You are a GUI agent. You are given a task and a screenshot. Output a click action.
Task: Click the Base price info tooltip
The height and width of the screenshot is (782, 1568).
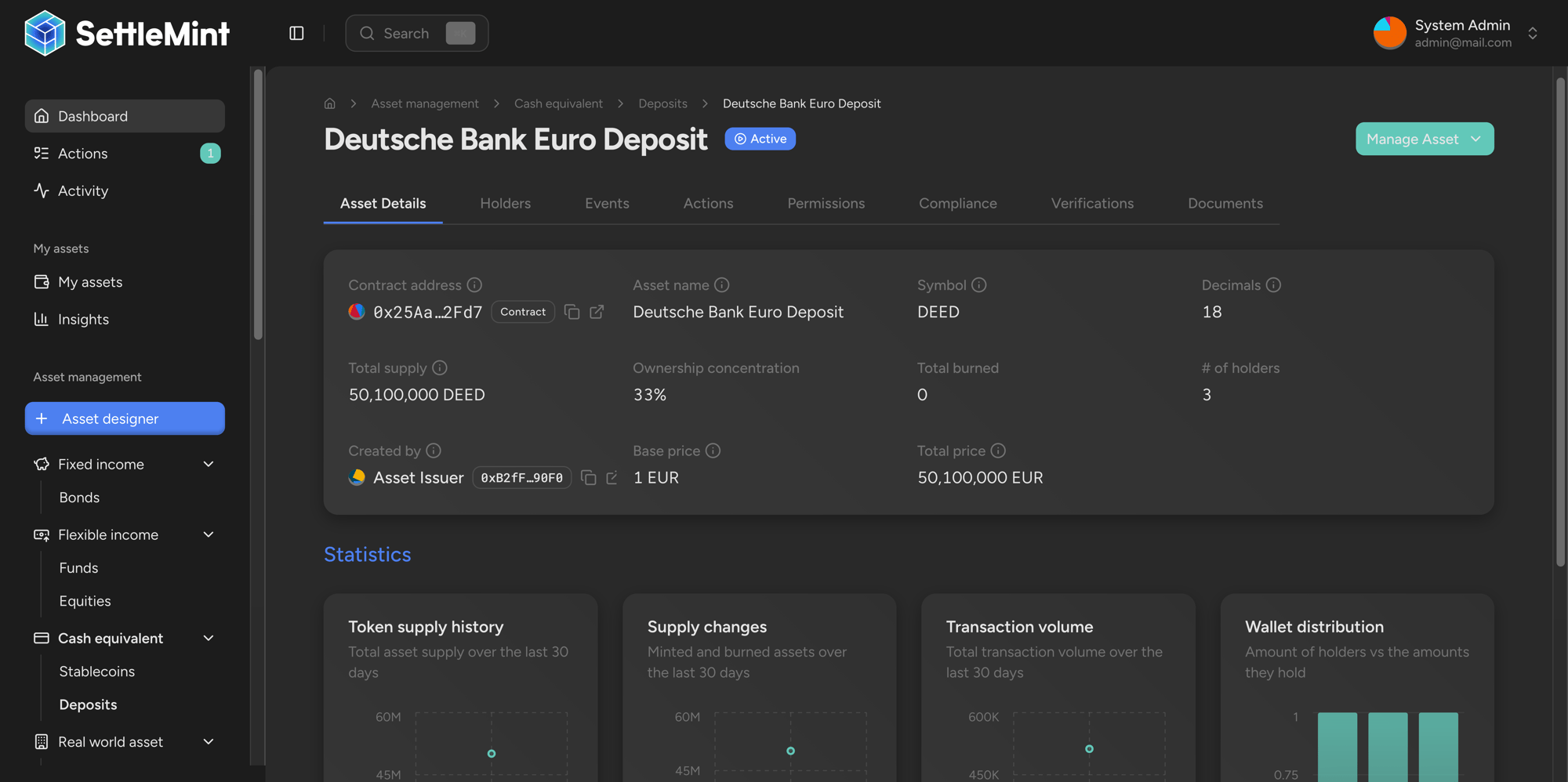(713, 451)
